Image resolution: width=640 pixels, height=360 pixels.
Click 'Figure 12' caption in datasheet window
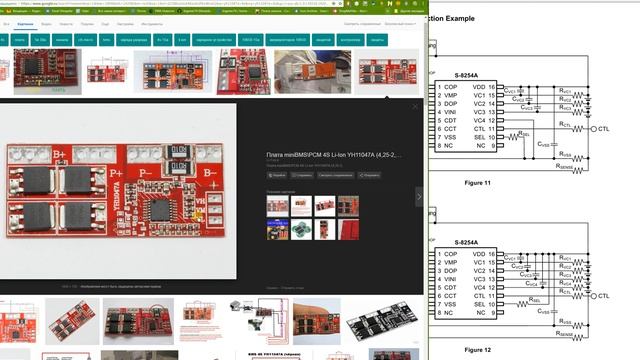pos(478,350)
